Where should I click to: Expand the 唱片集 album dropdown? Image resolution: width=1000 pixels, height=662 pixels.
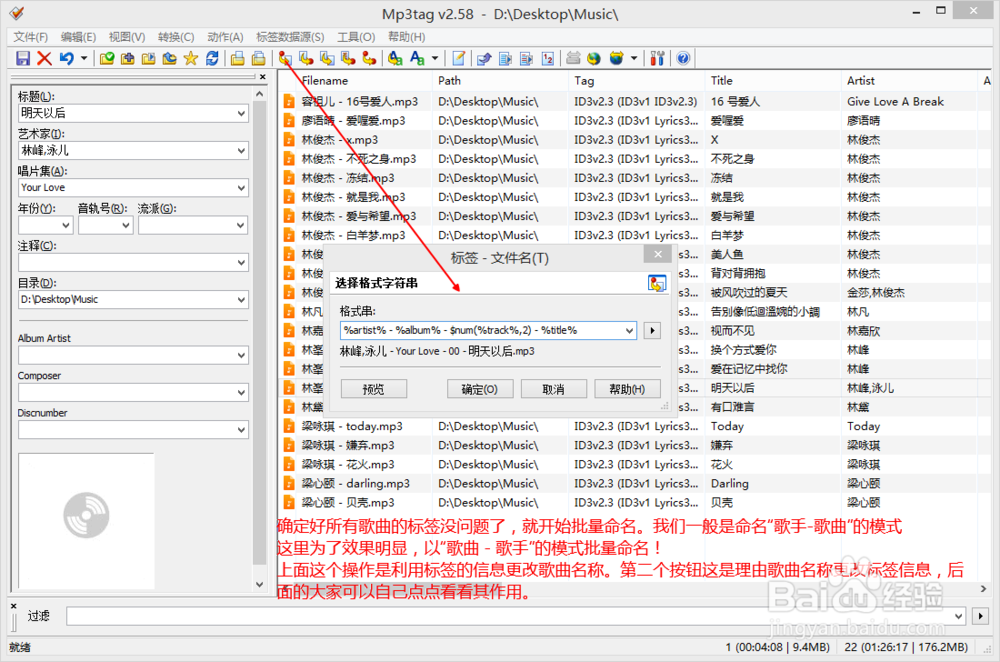pyautogui.click(x=241, y=188)
